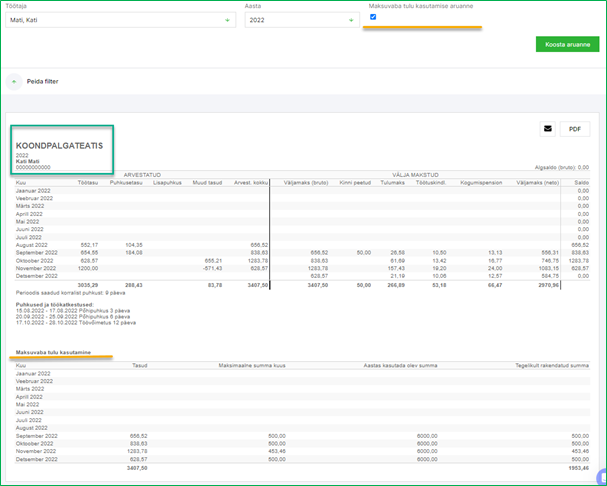Untick Maksuvaba tulu kasutamise aruanne checkbox

tap(373, 17)
